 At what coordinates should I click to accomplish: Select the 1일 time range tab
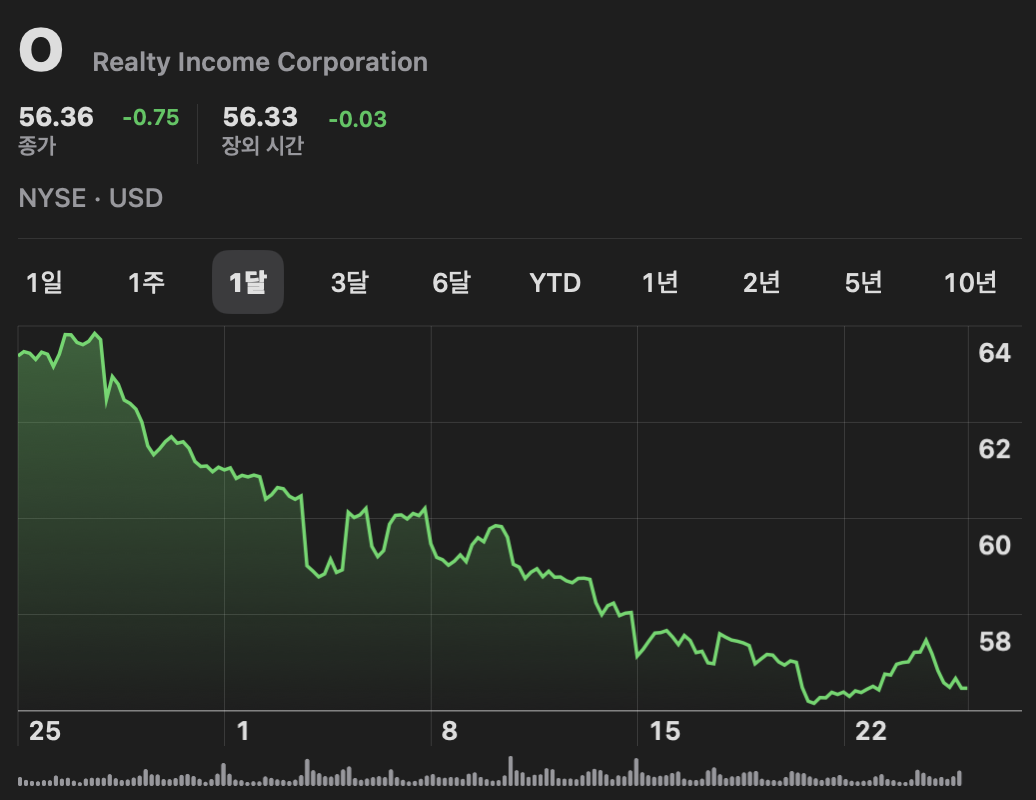pos(44,283)
